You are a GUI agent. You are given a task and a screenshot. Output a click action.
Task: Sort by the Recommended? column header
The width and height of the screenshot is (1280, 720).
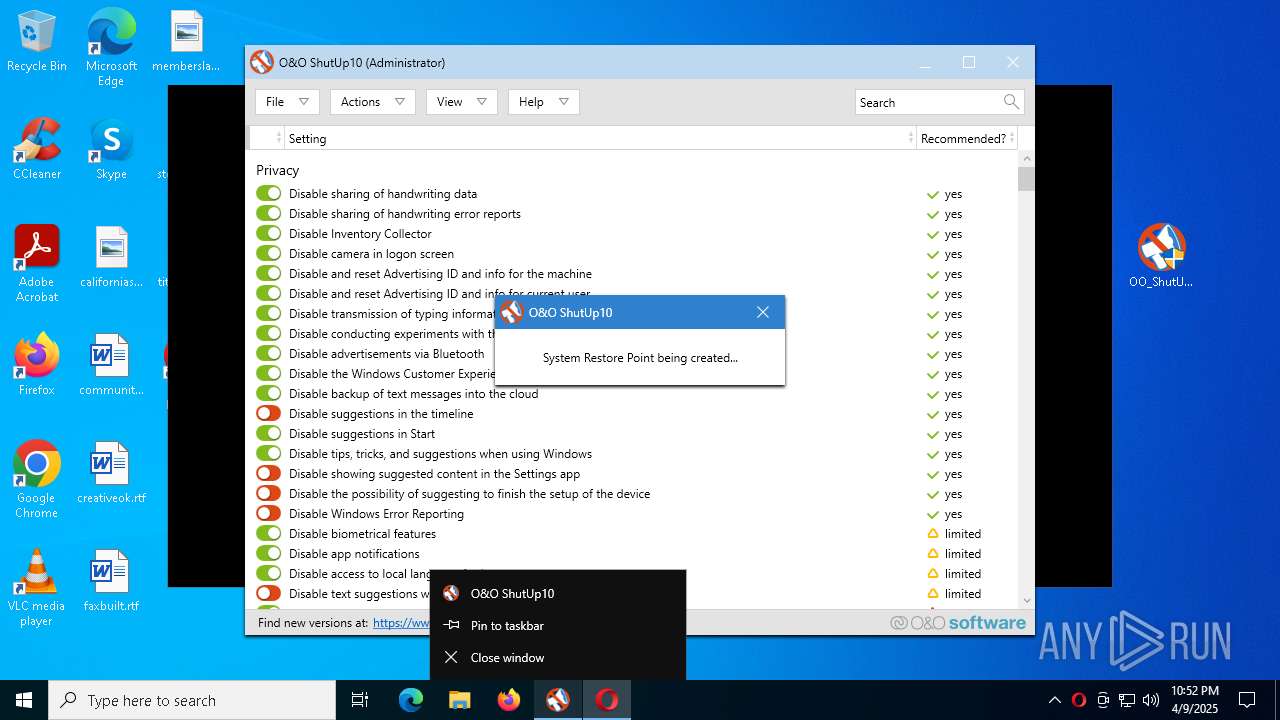click(x=966, y=138)
